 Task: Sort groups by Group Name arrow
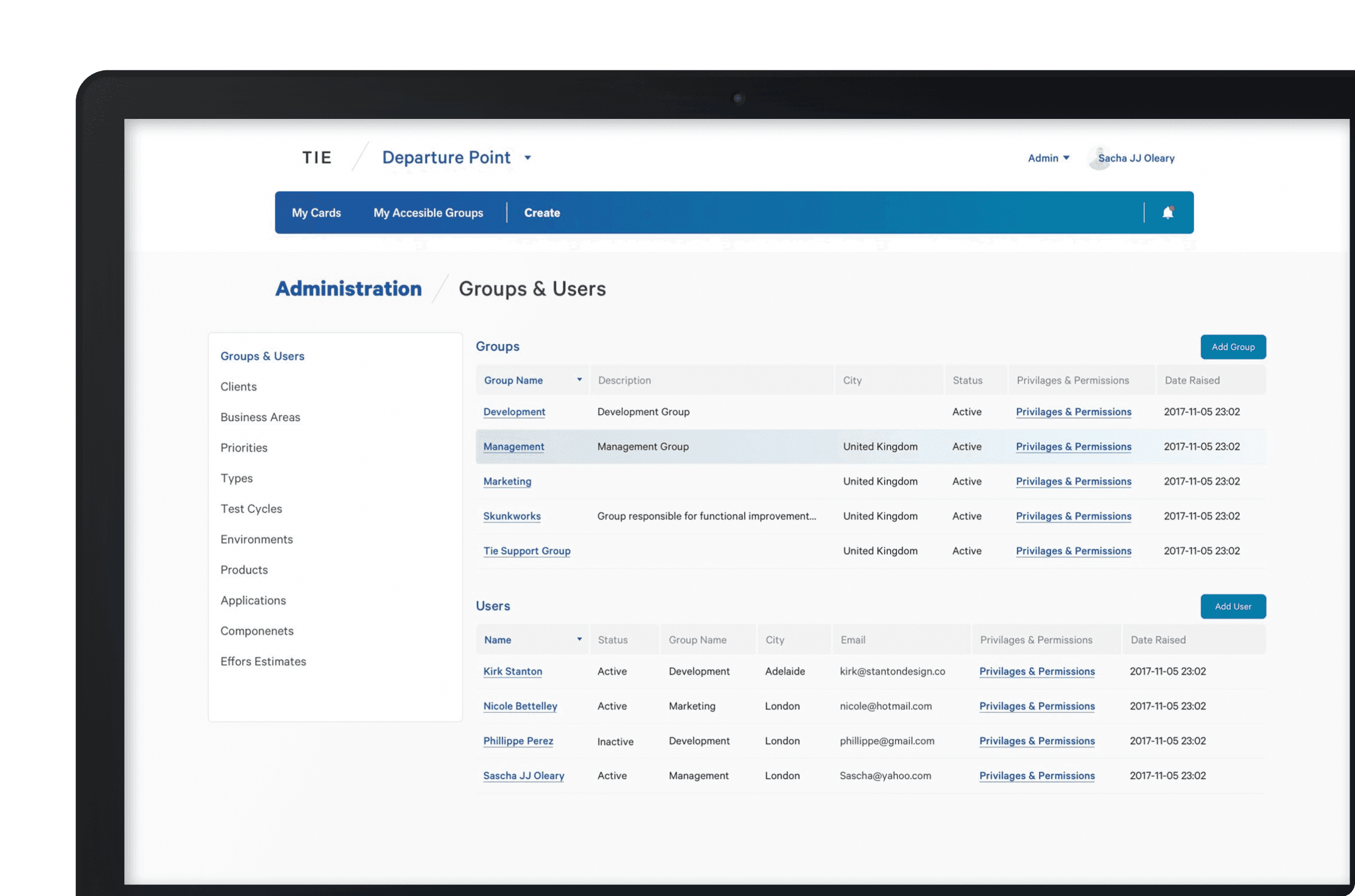point(579,380)
